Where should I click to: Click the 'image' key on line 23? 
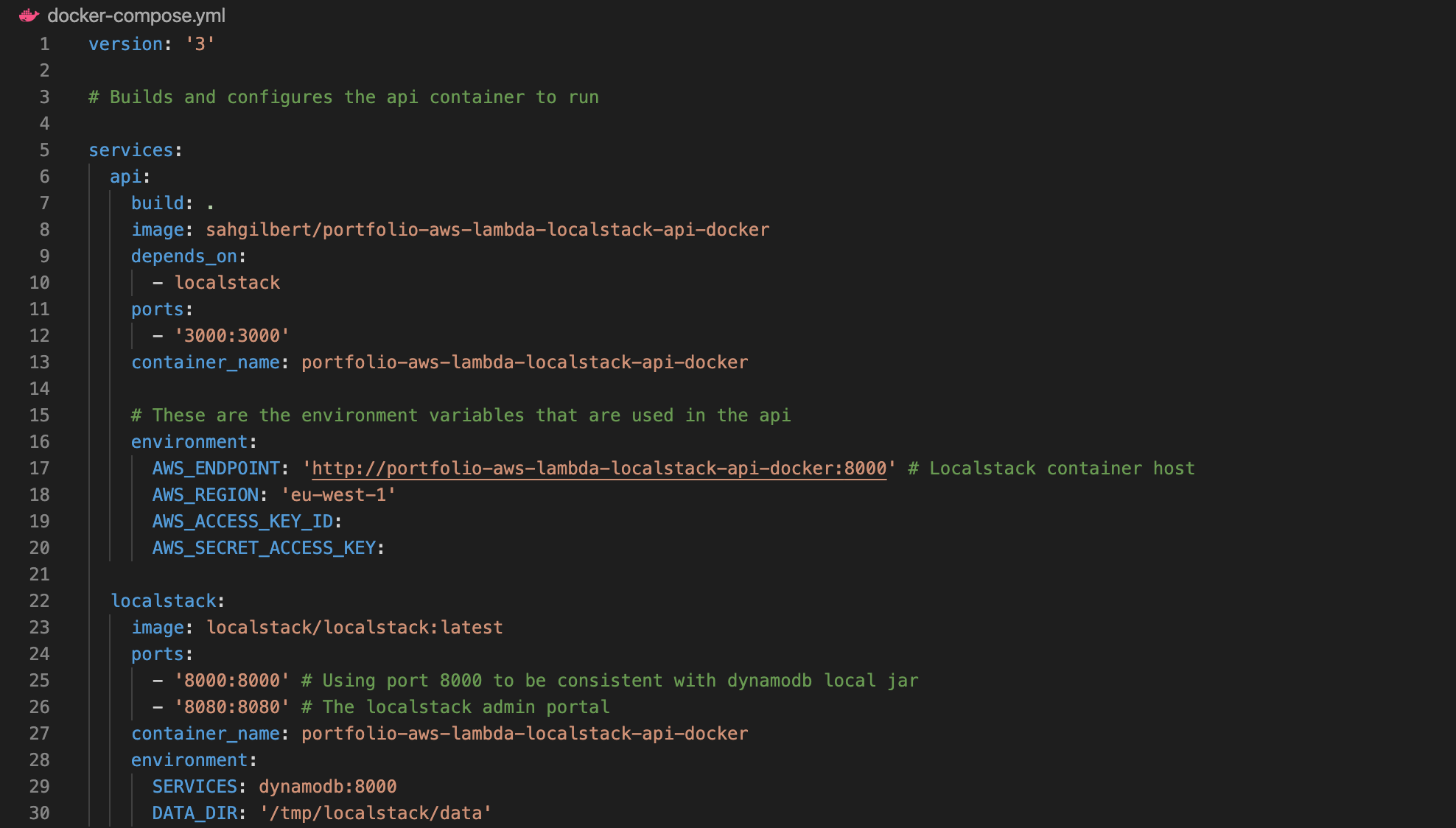pyautogui.click(x=157, y=628)
